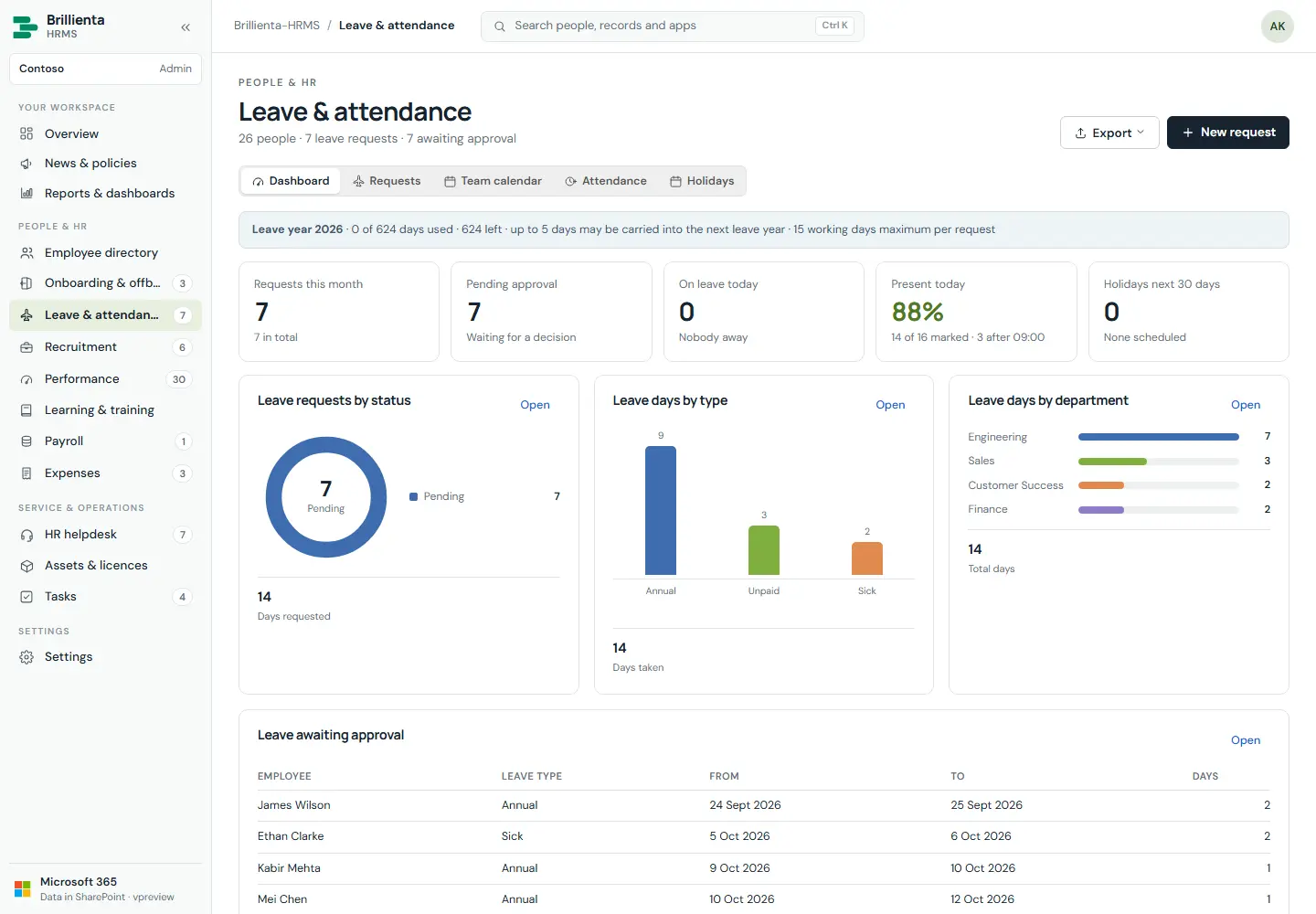The height and width of the screenshot is (914, 1316).
Task: Switch to the Attendance tab
Action: tap(606, 181)
